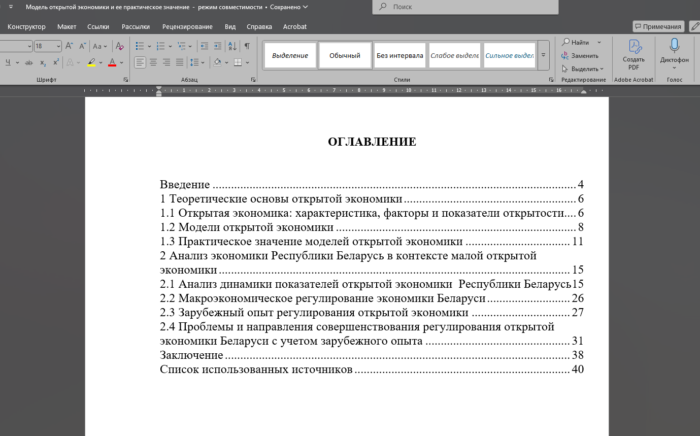
Task: Open the underline style dropdown arrow
Action: coord(17,62)
